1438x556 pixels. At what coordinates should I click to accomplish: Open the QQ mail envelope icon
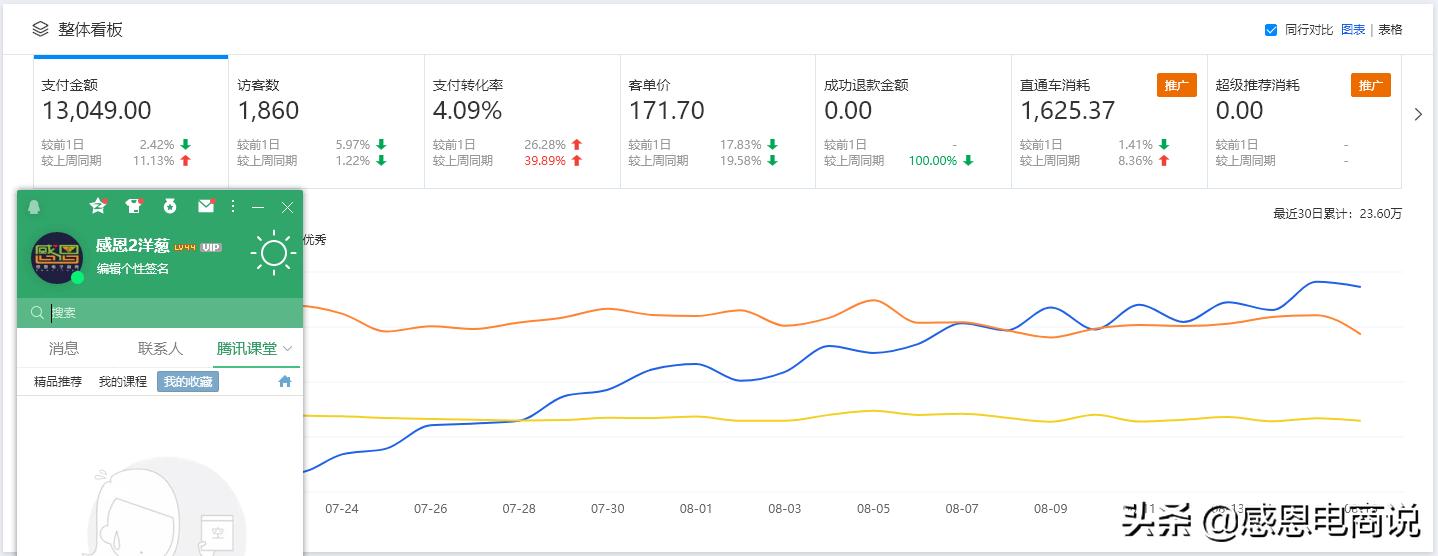(x=205, y=206)
